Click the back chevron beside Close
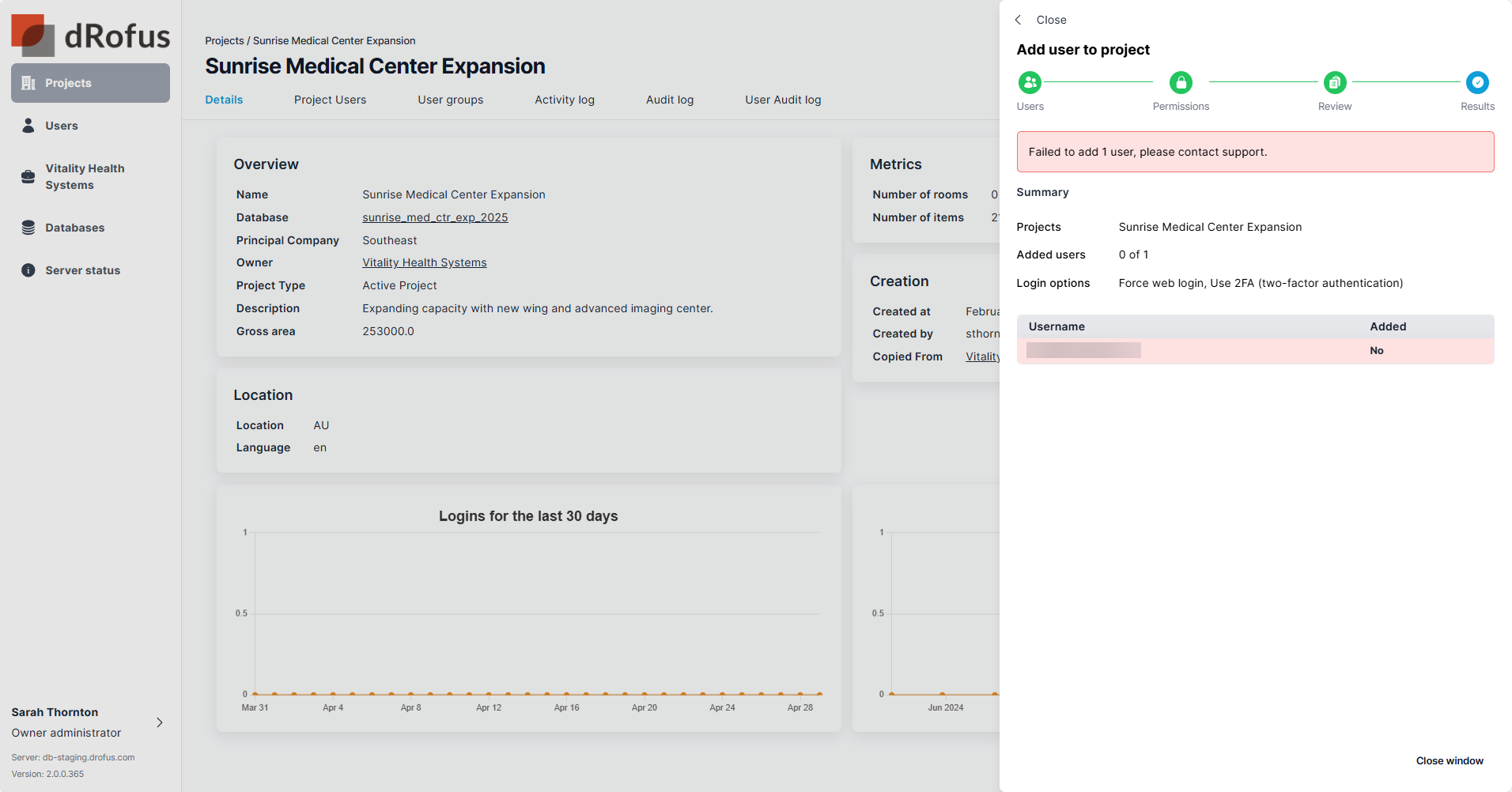Viewport: 1512px width, 792px height. [x=1019, y=20]
